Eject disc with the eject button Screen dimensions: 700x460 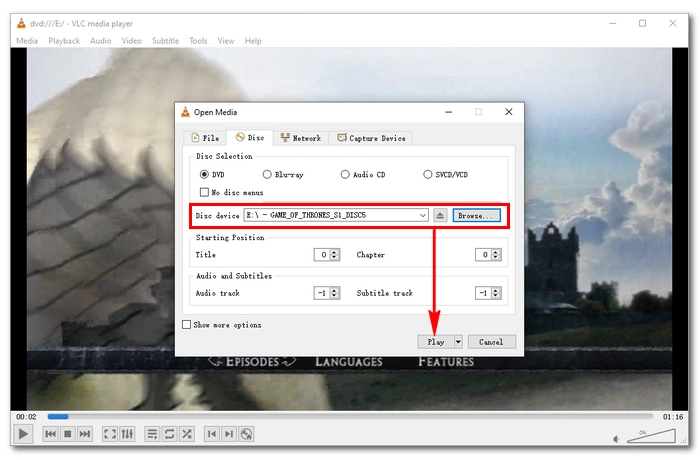[x=440, y=216]
